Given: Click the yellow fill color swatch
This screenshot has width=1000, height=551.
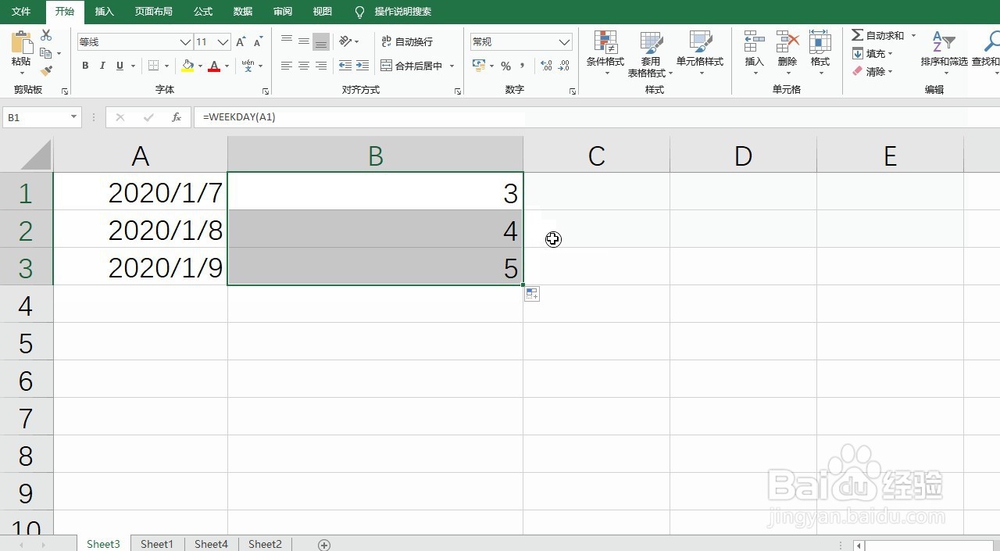Looking at the screenshot, I should coord(187,66).
